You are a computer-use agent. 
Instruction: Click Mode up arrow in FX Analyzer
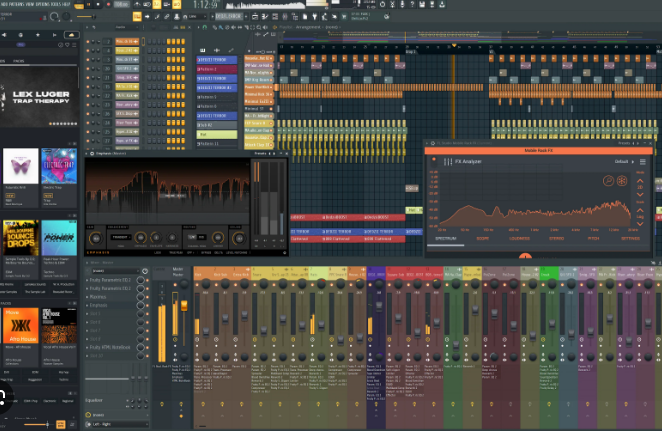pyautogui.click(x=640, y=181)
